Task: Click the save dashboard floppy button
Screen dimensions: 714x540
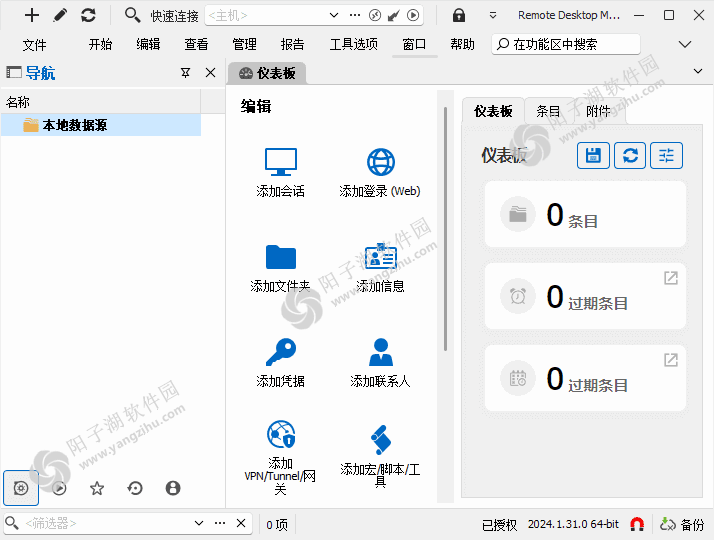Action: click(593, 156)
